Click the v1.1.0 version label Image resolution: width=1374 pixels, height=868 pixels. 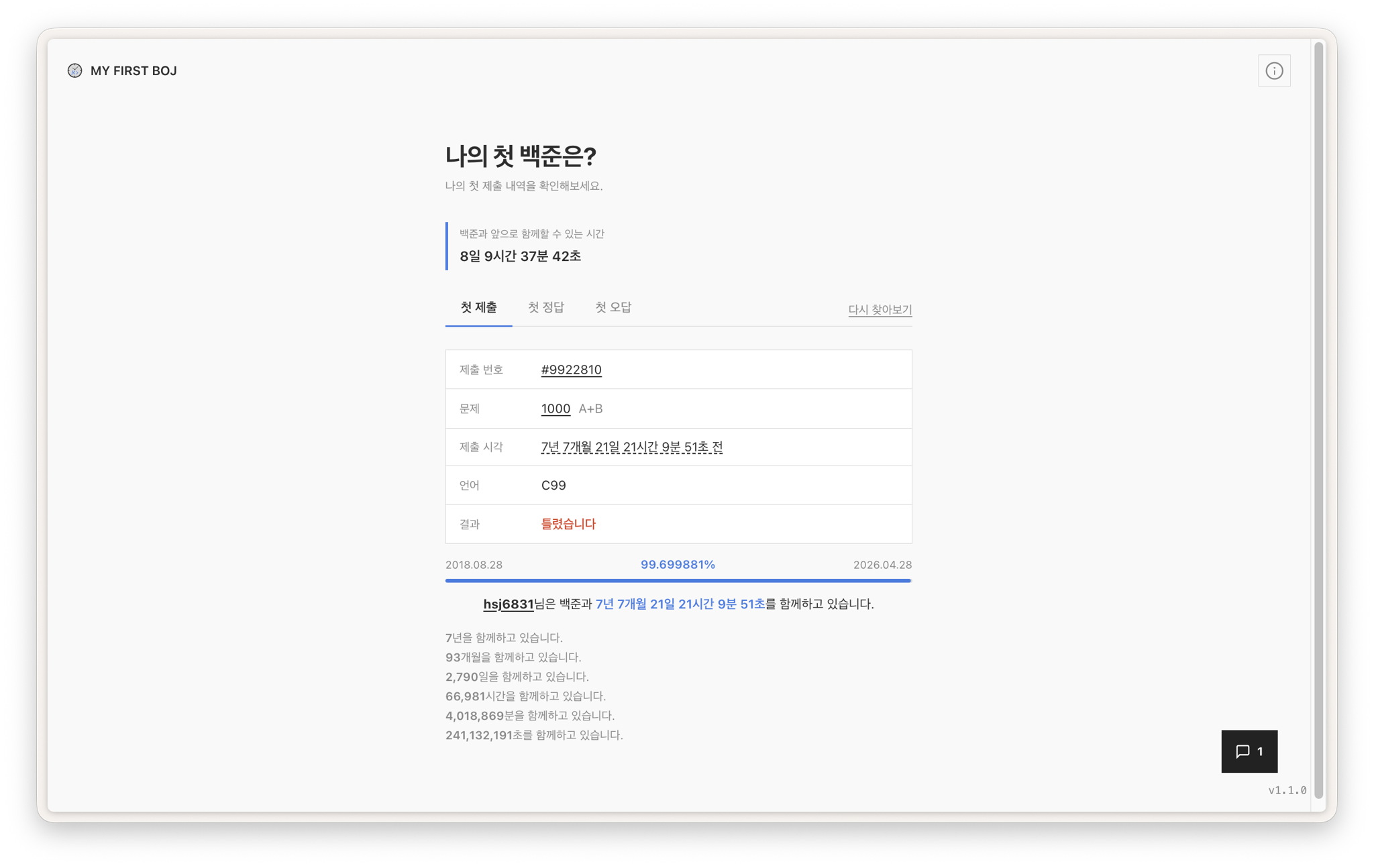coord(1287,790)
